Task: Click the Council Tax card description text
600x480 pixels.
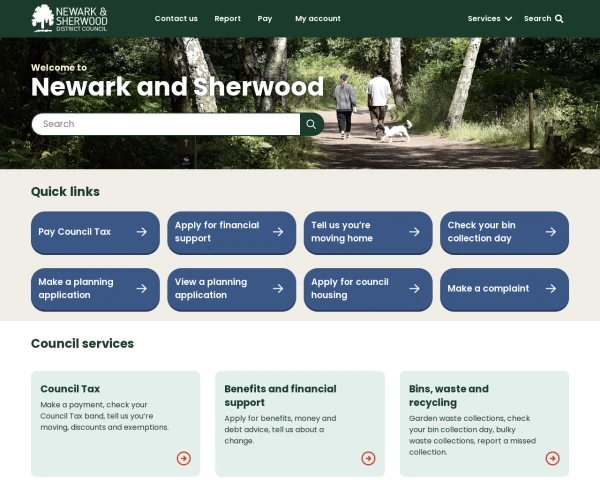Action: [x=104, y=416]
